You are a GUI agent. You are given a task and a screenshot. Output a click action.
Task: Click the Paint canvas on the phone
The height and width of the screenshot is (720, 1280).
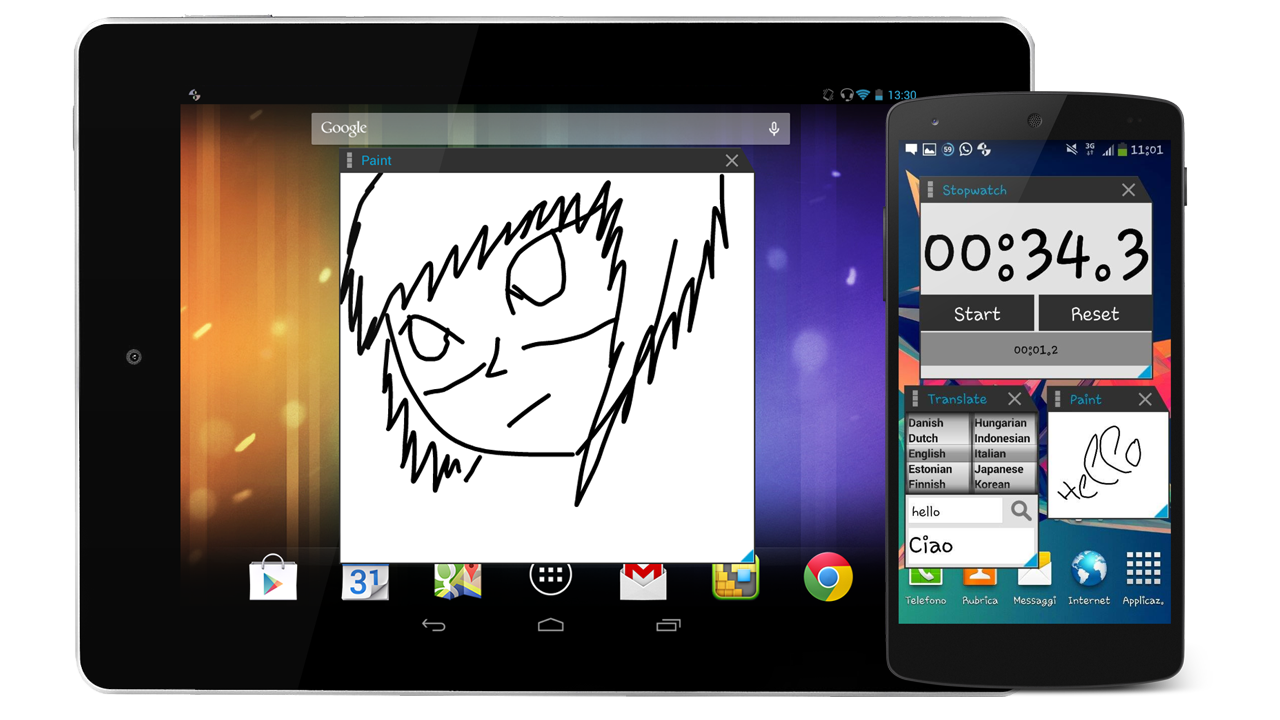[x=1107, y=465]
